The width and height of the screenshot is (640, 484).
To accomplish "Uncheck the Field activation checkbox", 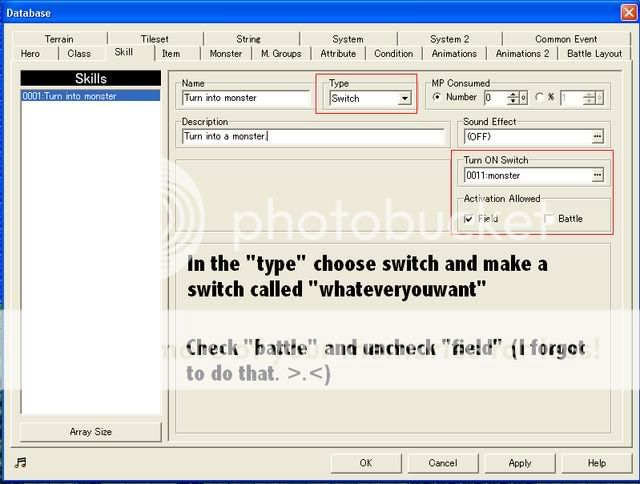I will coord(470,218).
